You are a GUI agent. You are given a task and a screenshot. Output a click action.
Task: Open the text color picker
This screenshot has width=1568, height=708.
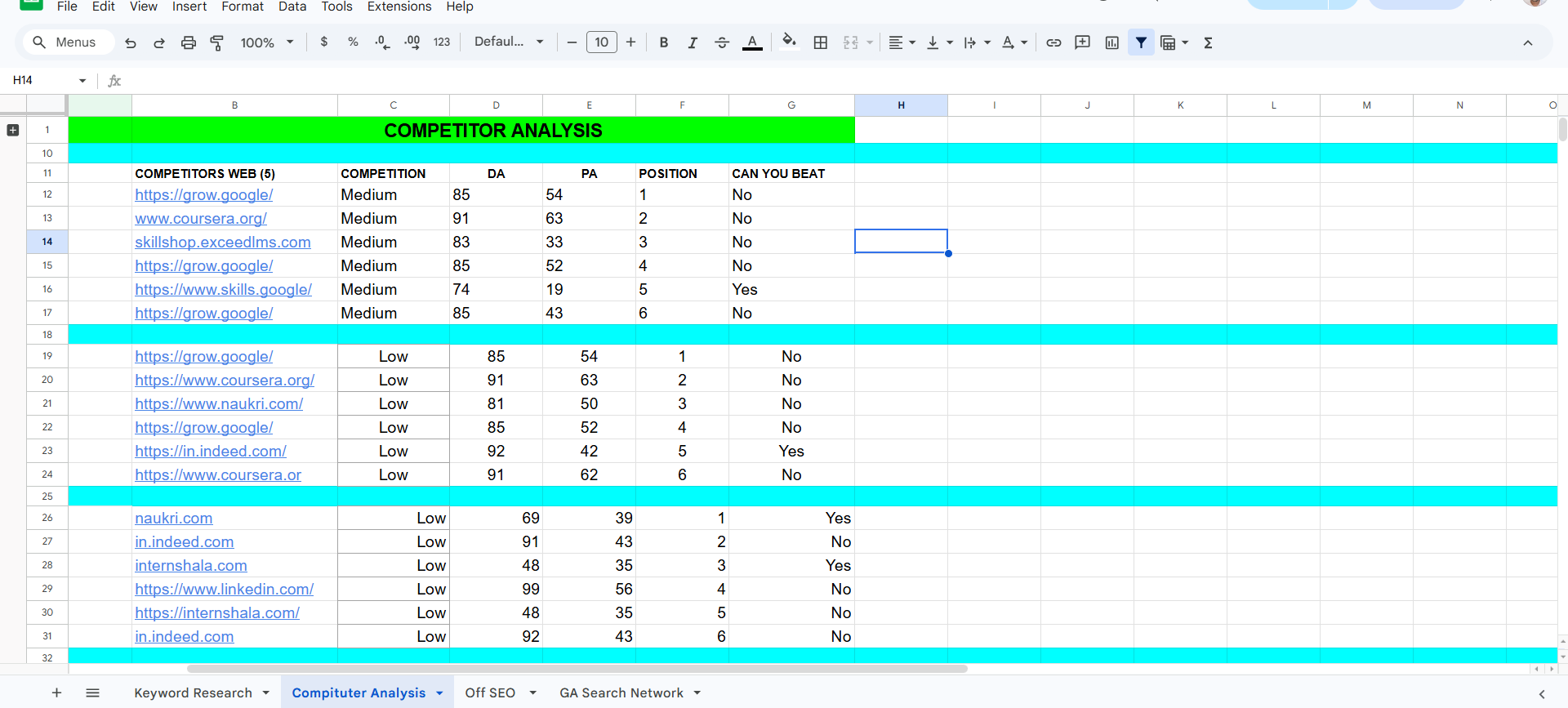(752, 42)
